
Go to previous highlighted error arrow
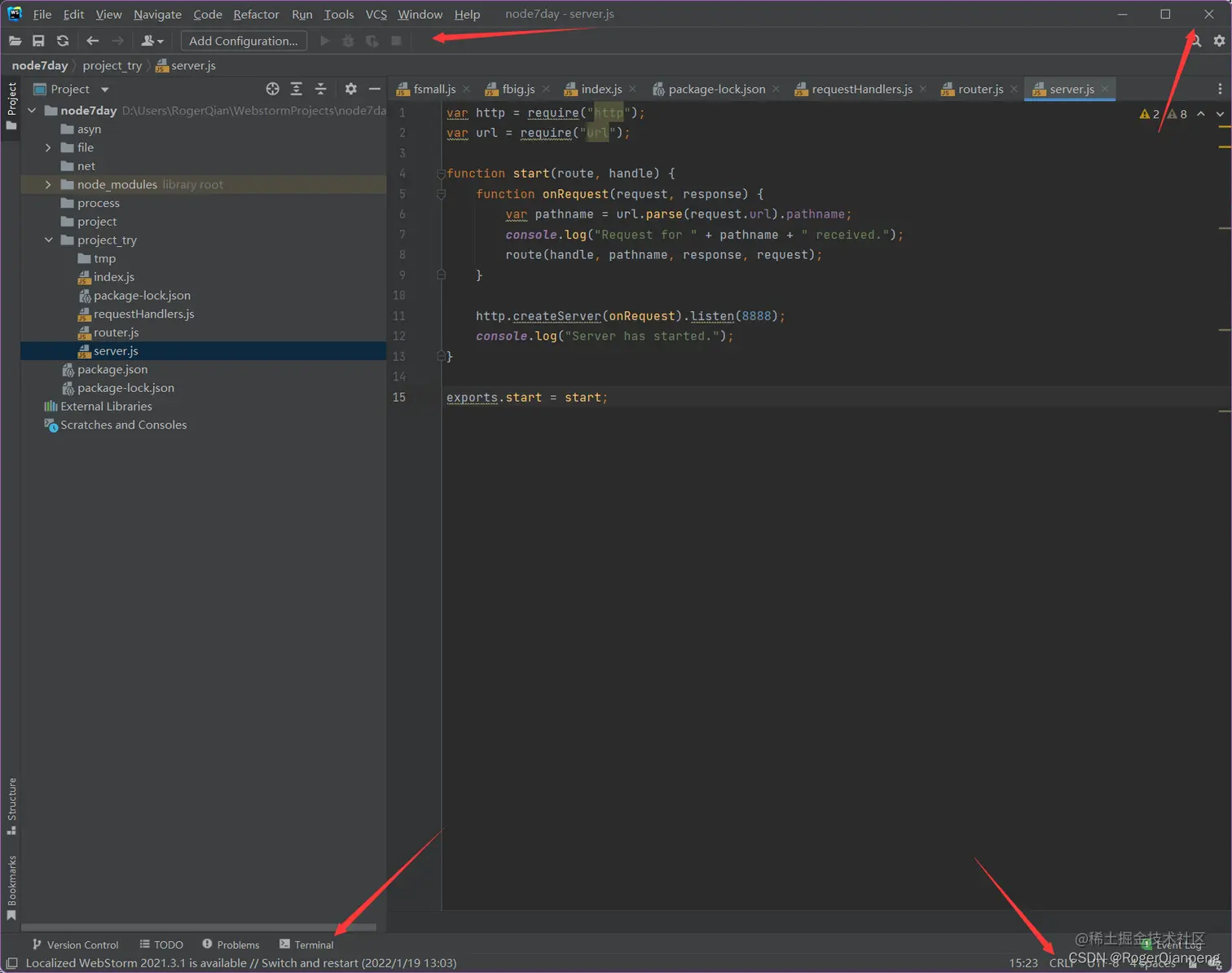click(x=1201, y=114)
